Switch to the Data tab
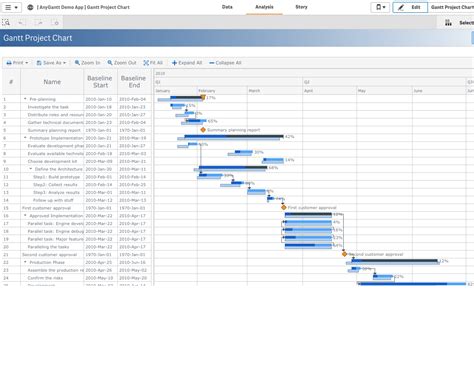Viewport: 474px width, 379px height. click(x=227, y=7)
